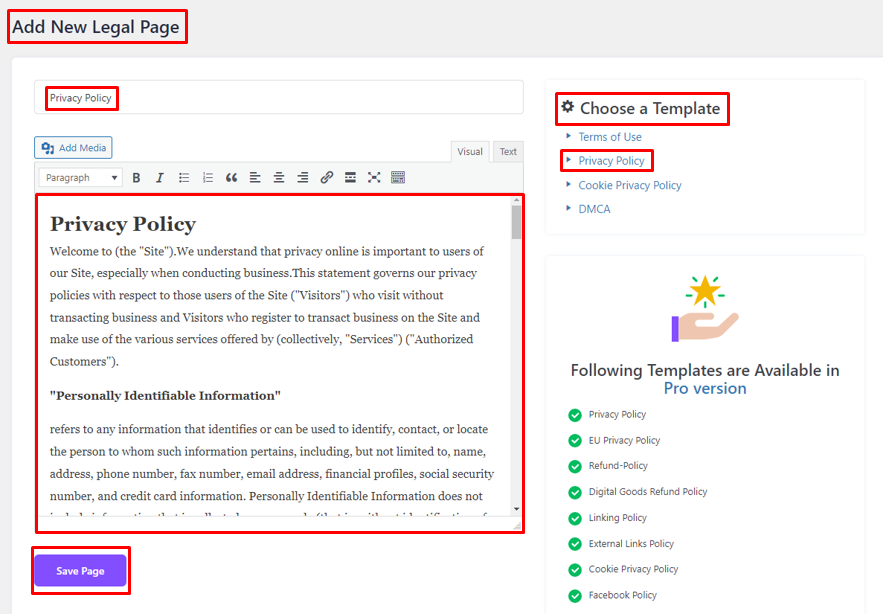Toggle bold formatting in editor toolbar
Viewport: 883px width, 615px height.
[136, 178]
